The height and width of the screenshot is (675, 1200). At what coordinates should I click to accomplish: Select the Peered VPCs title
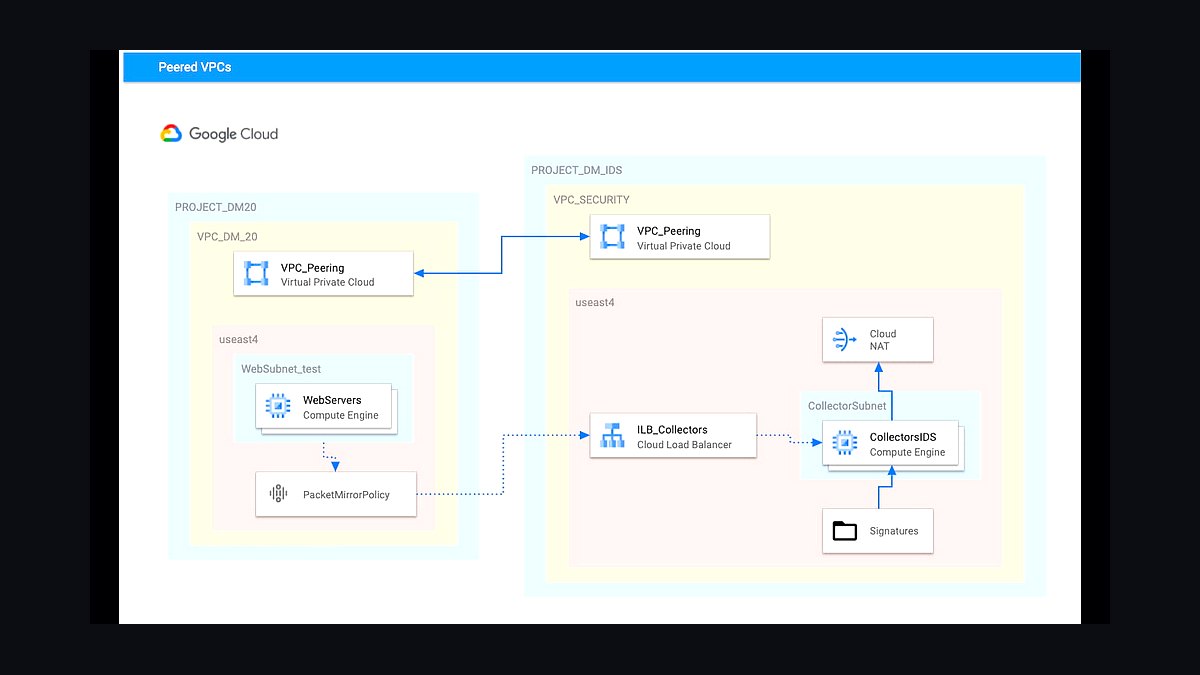[194, 67]
